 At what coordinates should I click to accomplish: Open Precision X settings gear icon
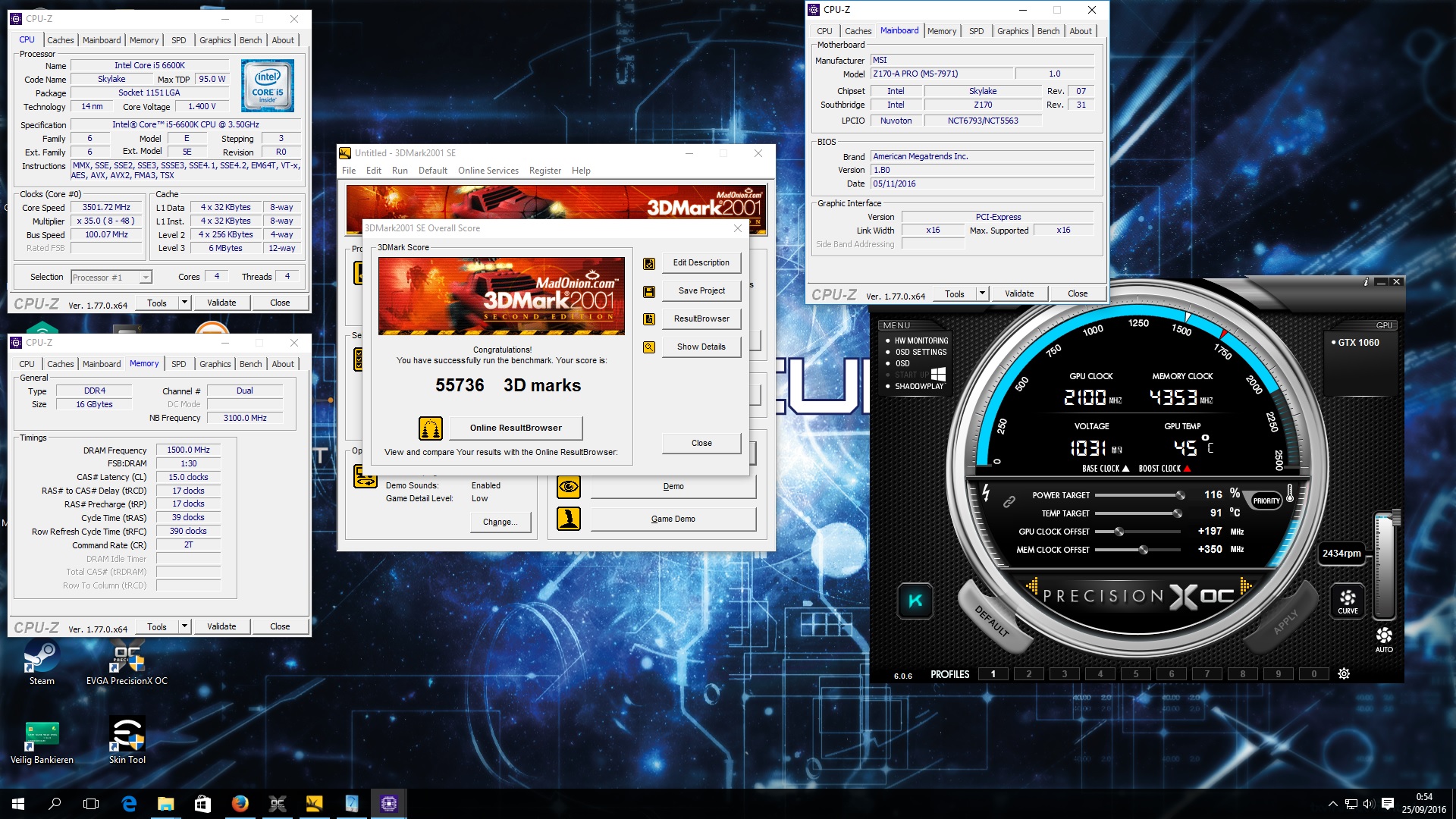click(x=1344, y=673)
